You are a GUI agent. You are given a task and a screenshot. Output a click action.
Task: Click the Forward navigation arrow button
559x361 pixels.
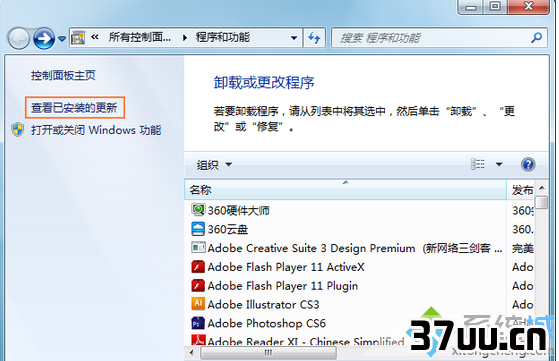[x=44, y=38]
